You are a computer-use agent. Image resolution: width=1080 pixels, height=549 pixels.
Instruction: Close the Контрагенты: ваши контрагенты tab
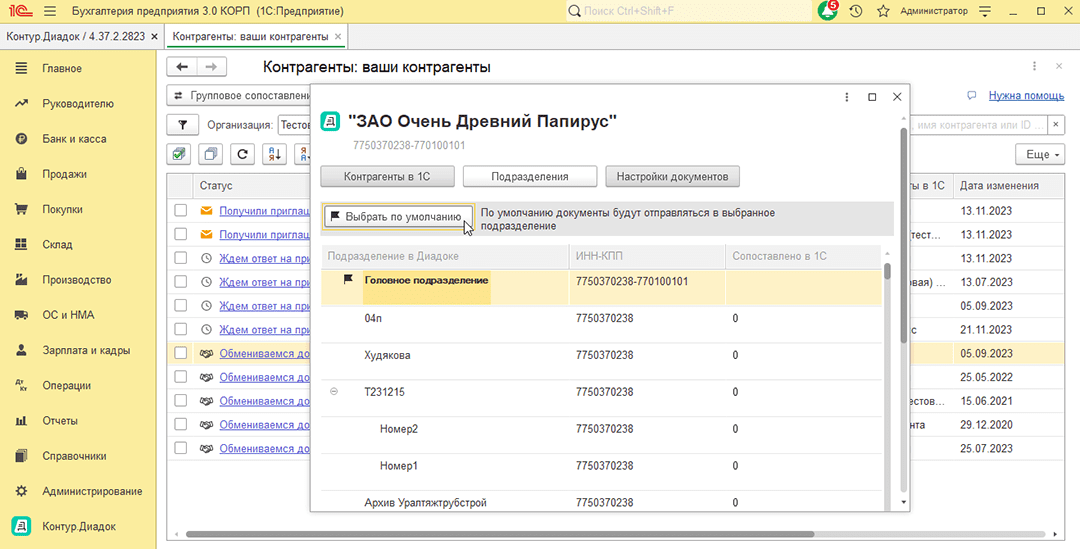point(338,37)
